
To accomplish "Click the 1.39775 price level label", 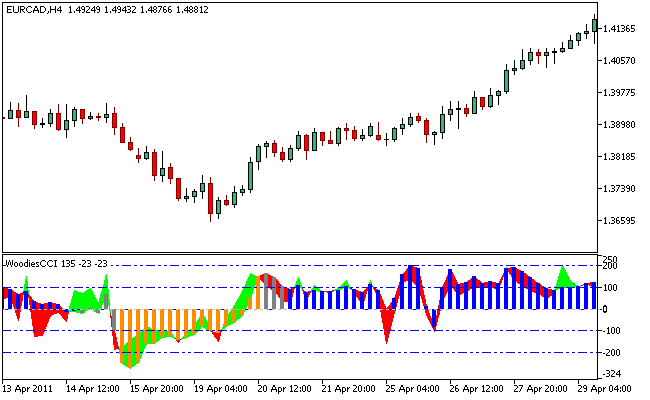I will 618,92.
